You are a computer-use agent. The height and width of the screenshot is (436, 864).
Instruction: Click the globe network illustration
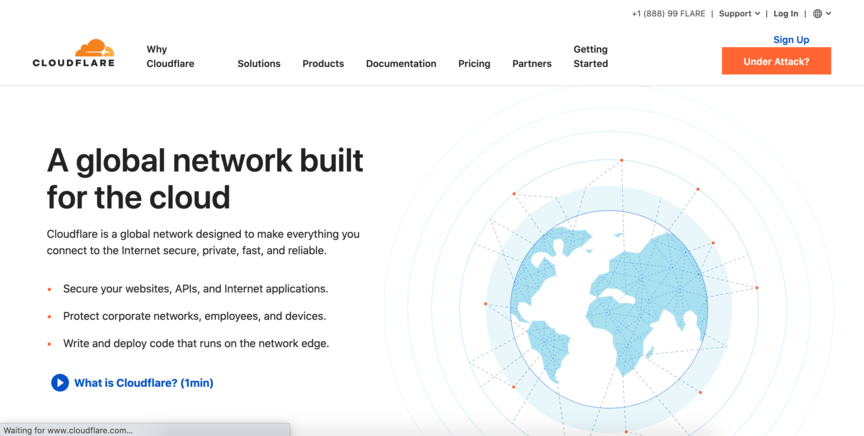coord(609,309)
